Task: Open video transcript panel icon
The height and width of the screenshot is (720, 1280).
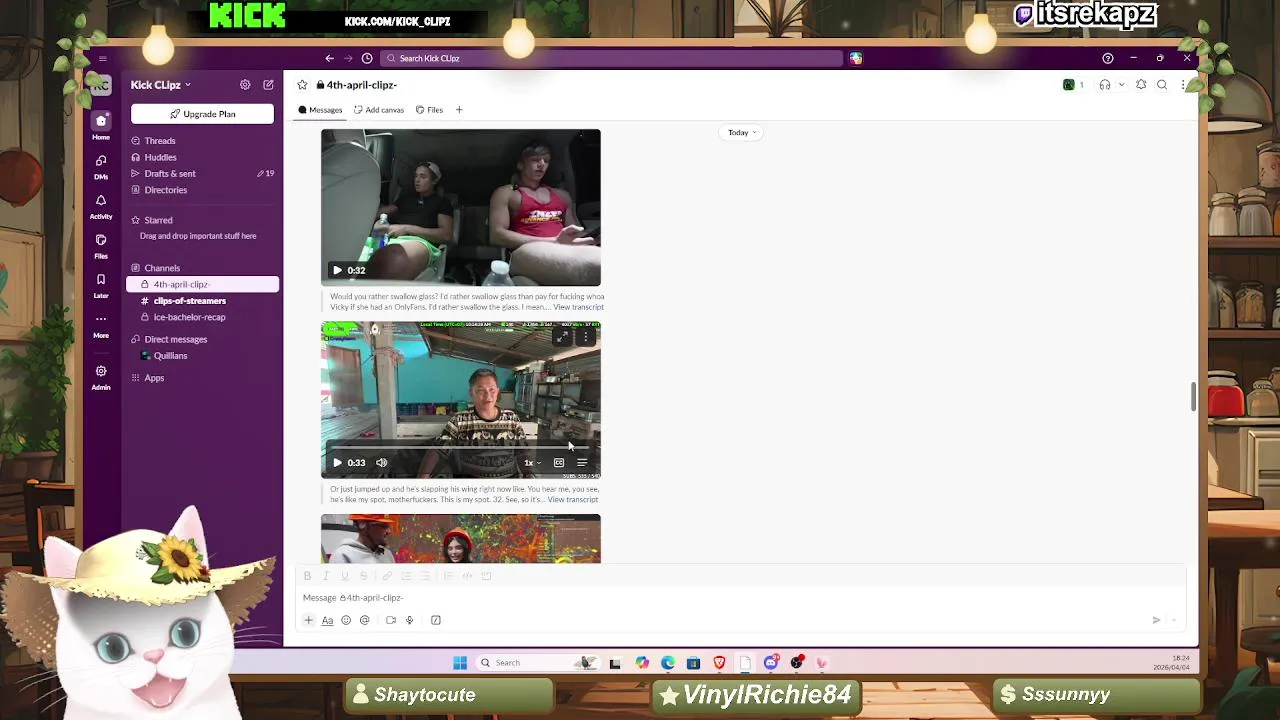Action: pos(582,463)
